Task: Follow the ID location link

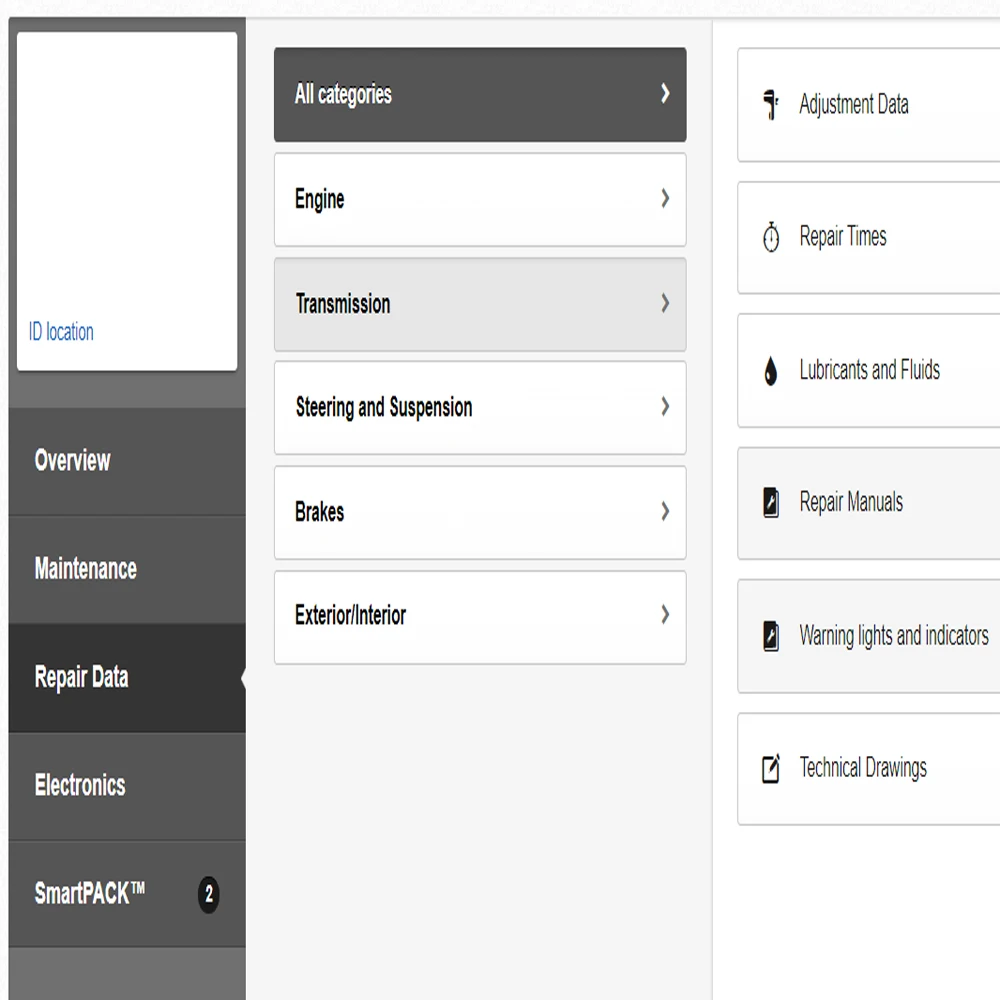Action: (x=61, y=332)
